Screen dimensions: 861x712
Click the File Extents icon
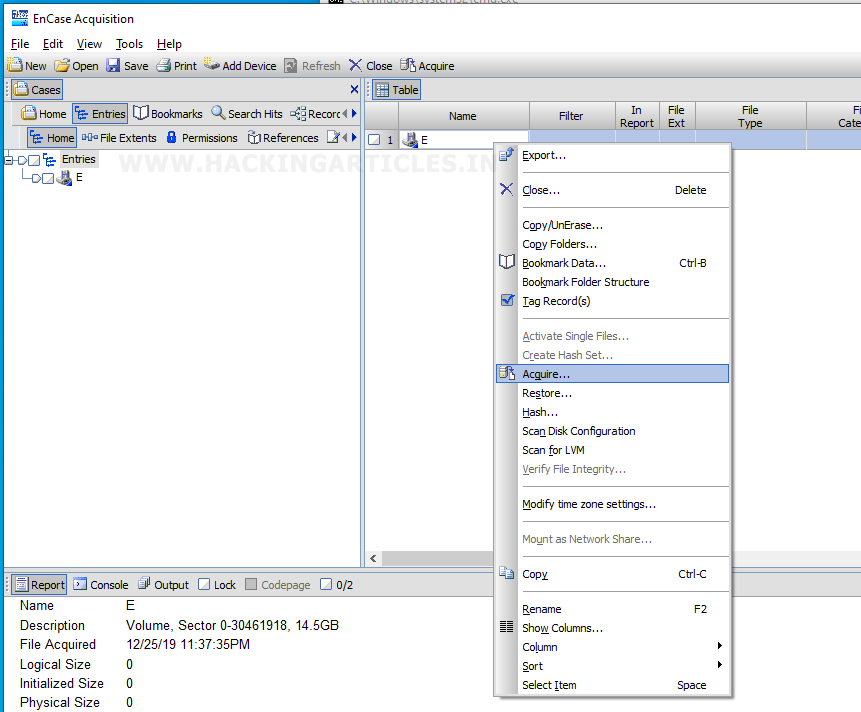(x=90, y=137)
